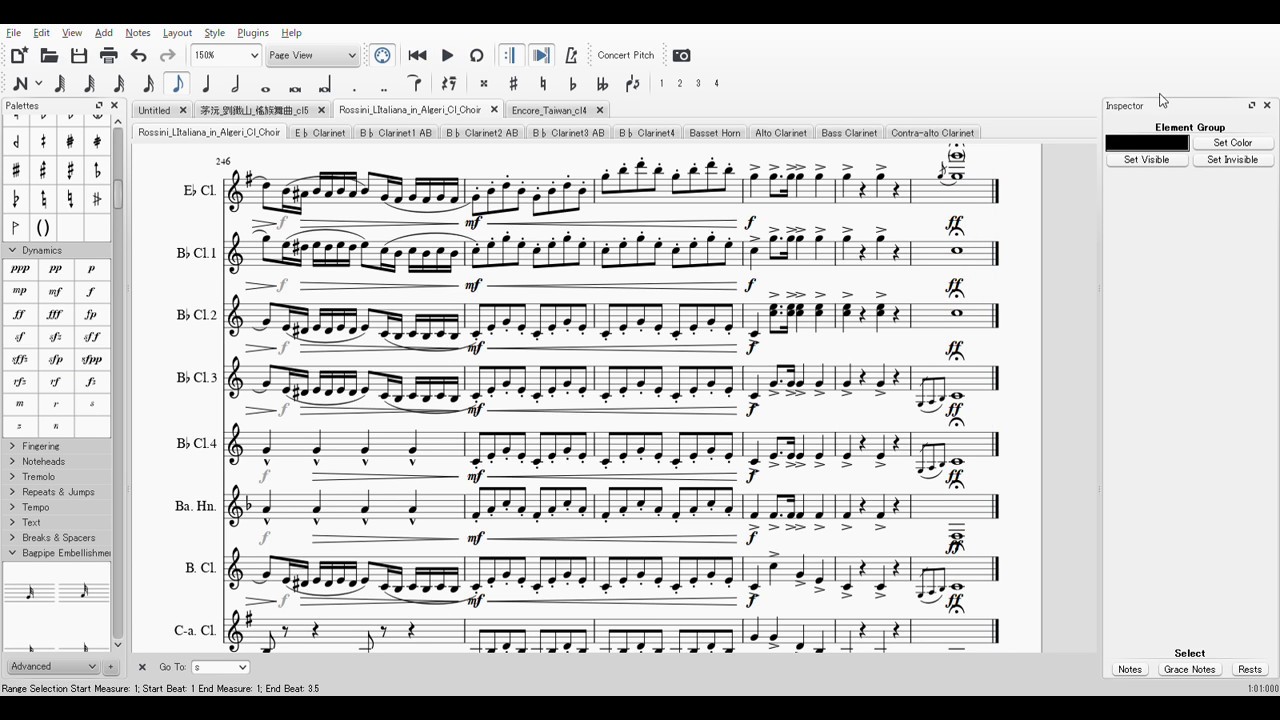This screenshot has width=1280, height=720.
Task: Click the Set Visible button
Action: 1147,160
